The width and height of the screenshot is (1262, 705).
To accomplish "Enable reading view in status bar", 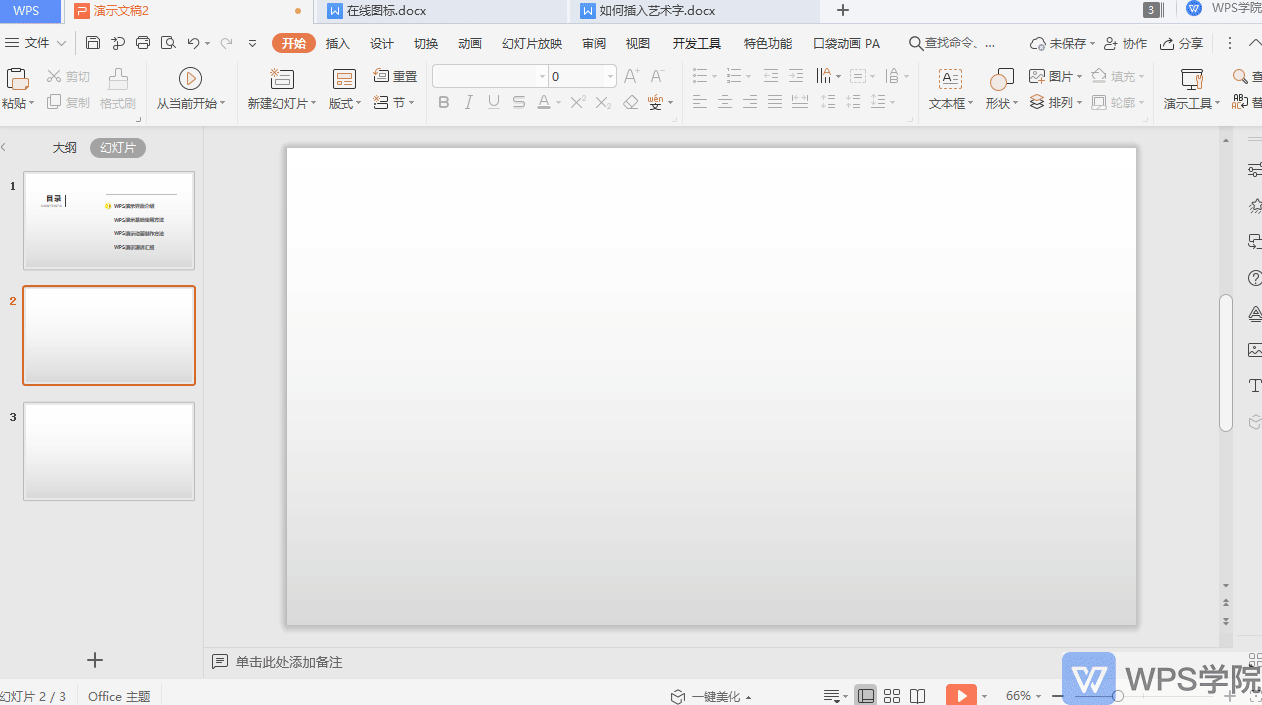I will pyautogui.click(x=917, y=695).
